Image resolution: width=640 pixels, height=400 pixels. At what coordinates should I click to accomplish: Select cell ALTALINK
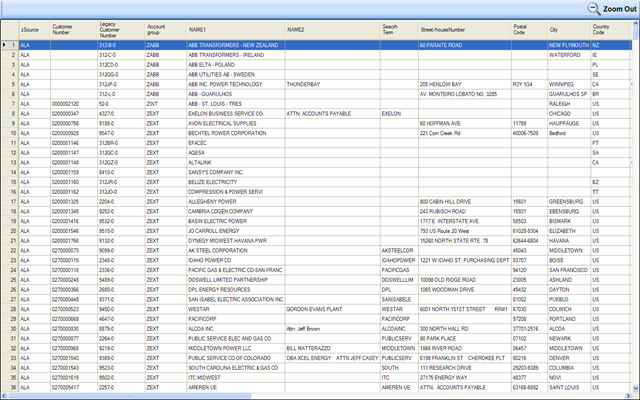(236, 162)
